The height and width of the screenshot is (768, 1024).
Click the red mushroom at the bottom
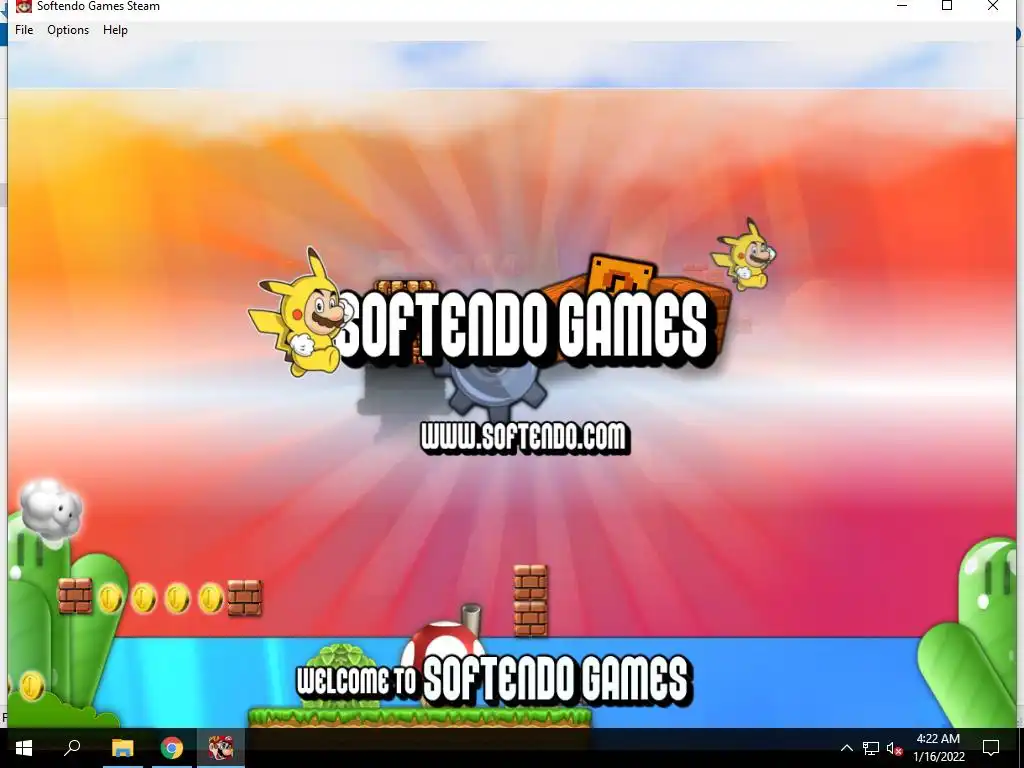[444, 641]
